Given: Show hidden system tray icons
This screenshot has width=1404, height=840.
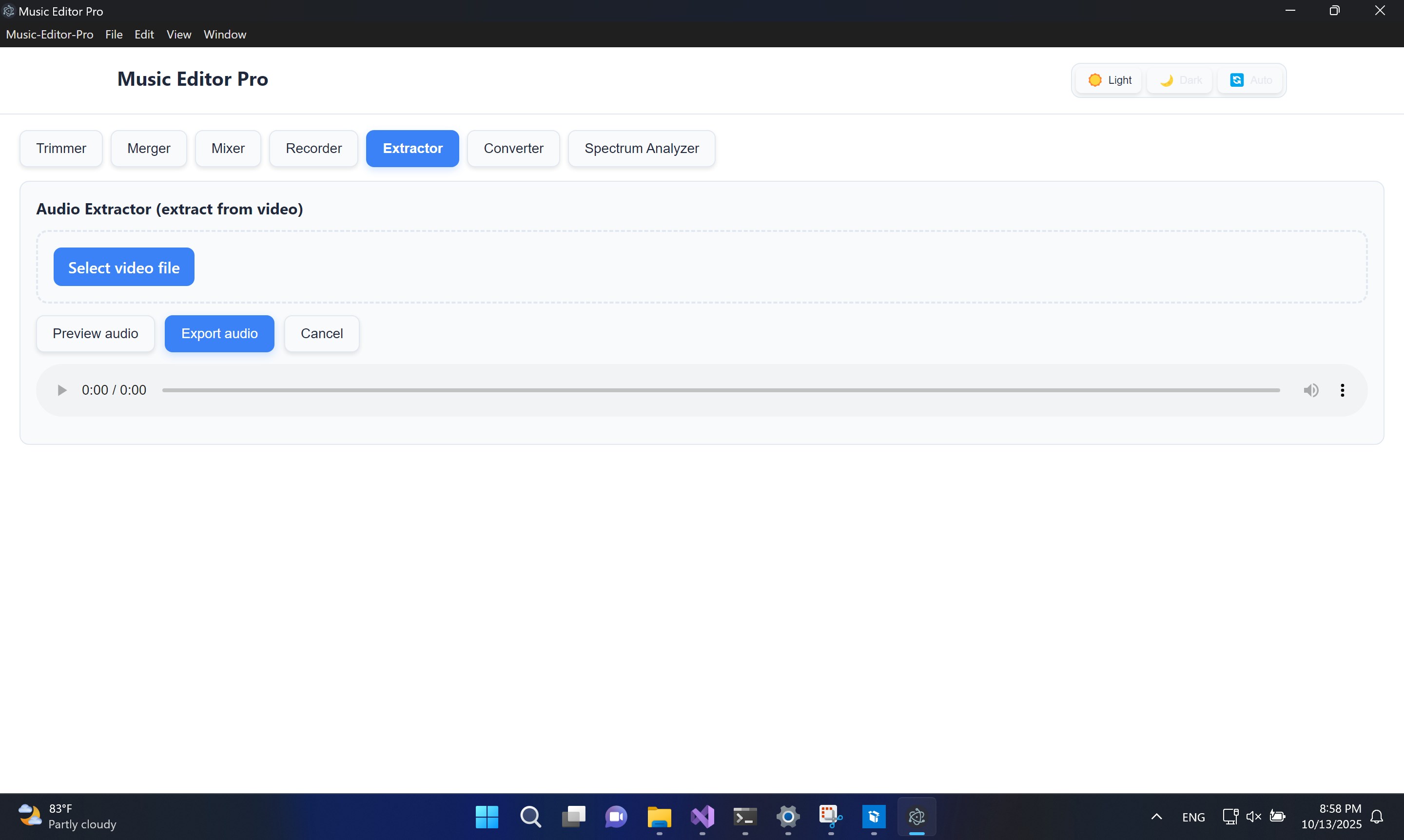Looking at the screenshot, I should [x=1156, y=816].
